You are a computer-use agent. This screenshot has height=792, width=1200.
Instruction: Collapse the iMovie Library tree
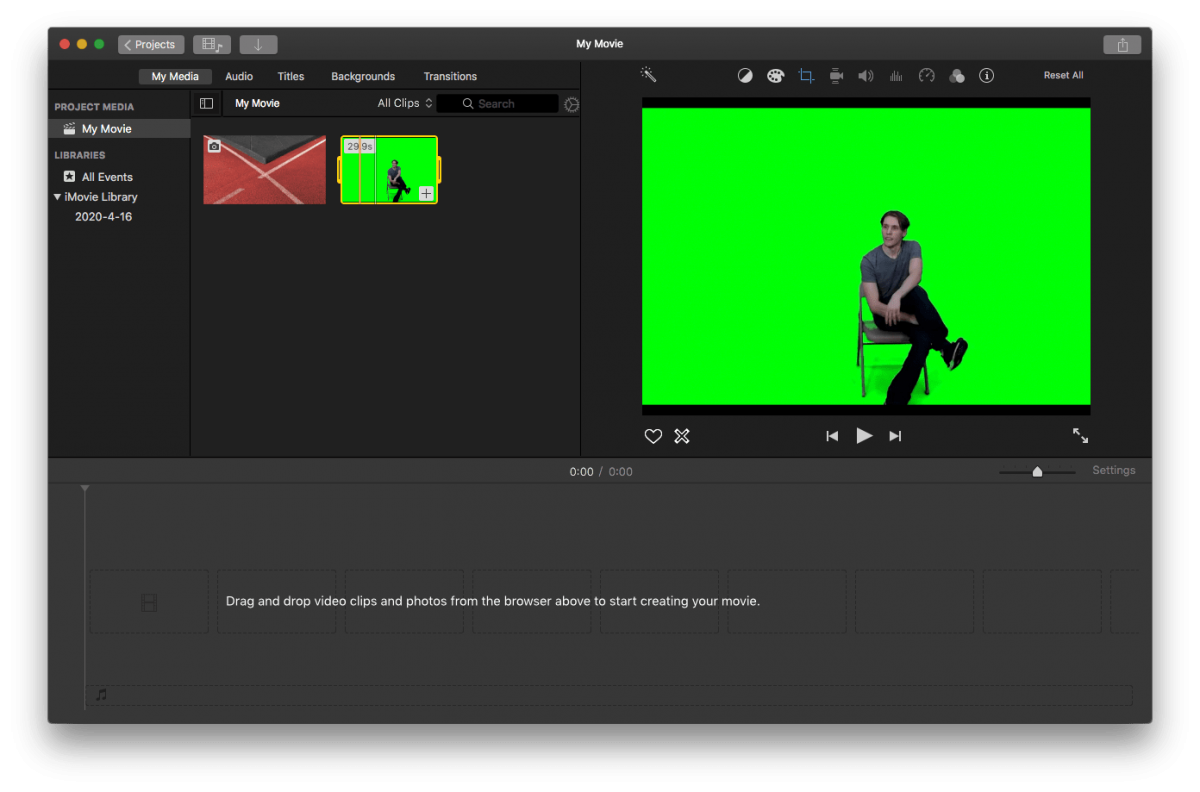point(58,197)
